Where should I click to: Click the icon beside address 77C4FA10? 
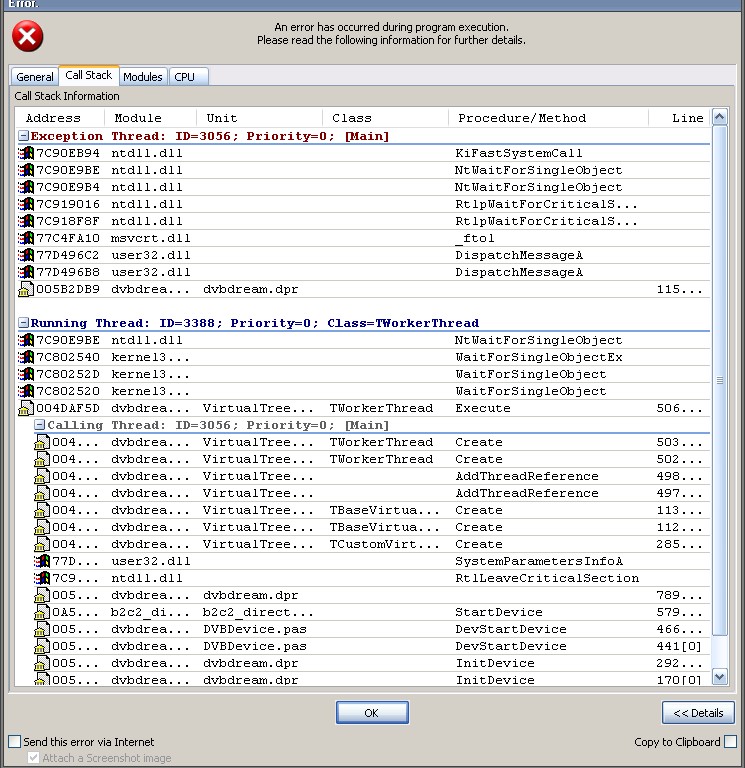point(26,239)
